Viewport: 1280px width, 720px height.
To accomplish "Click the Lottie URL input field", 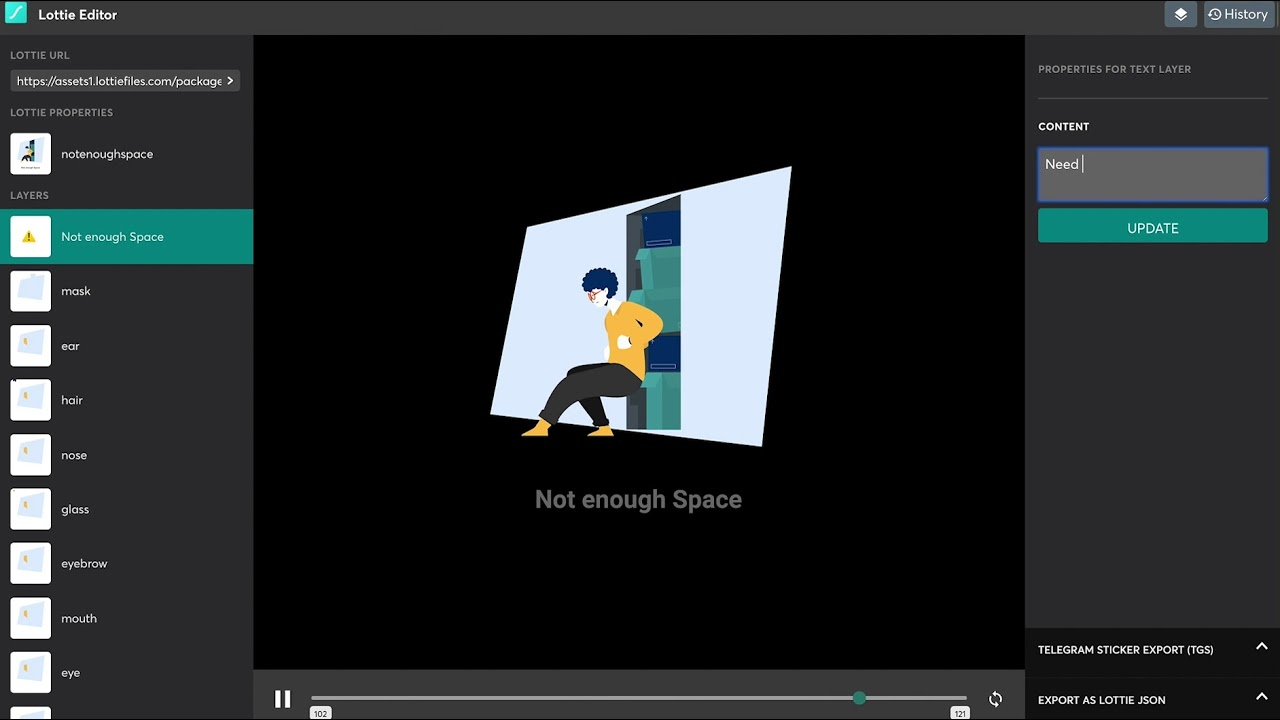I will pos(125,81).
